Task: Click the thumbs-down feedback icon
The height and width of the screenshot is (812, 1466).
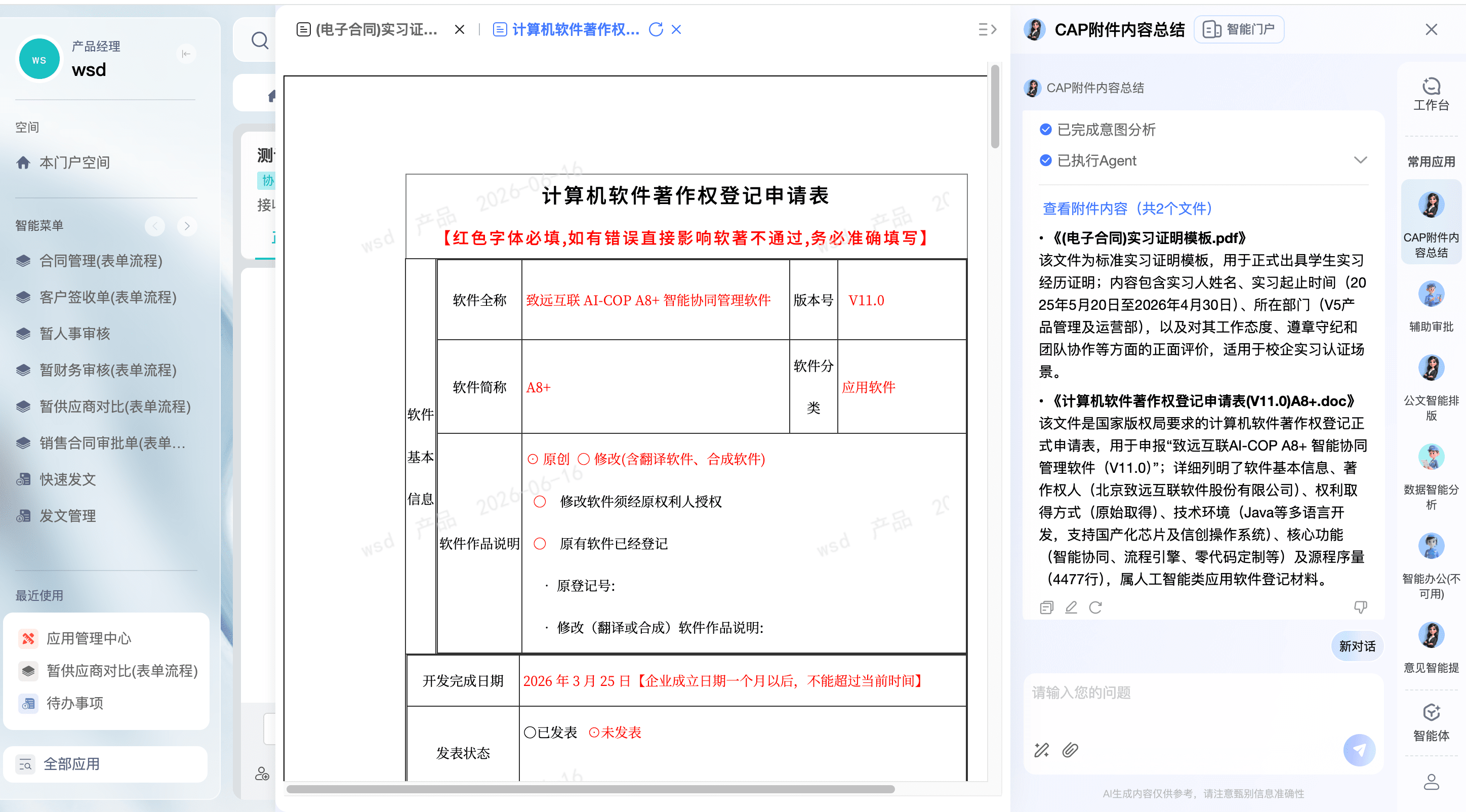Action: point(1360,607)
